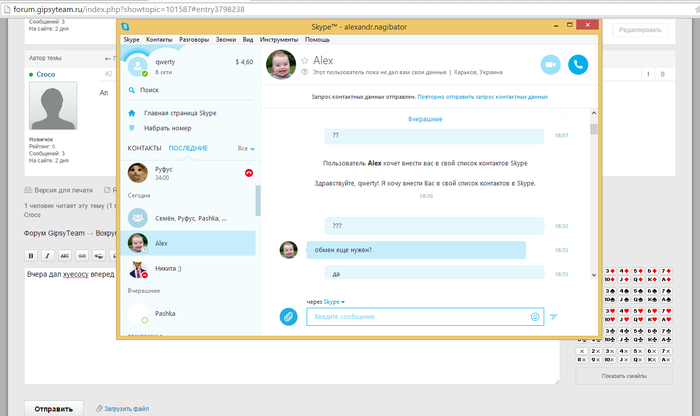The height and width of the screenshot is (416, 700).
Task: Click Italic button in forum editor
Action: pyautogui.click(x=48, y=256)
